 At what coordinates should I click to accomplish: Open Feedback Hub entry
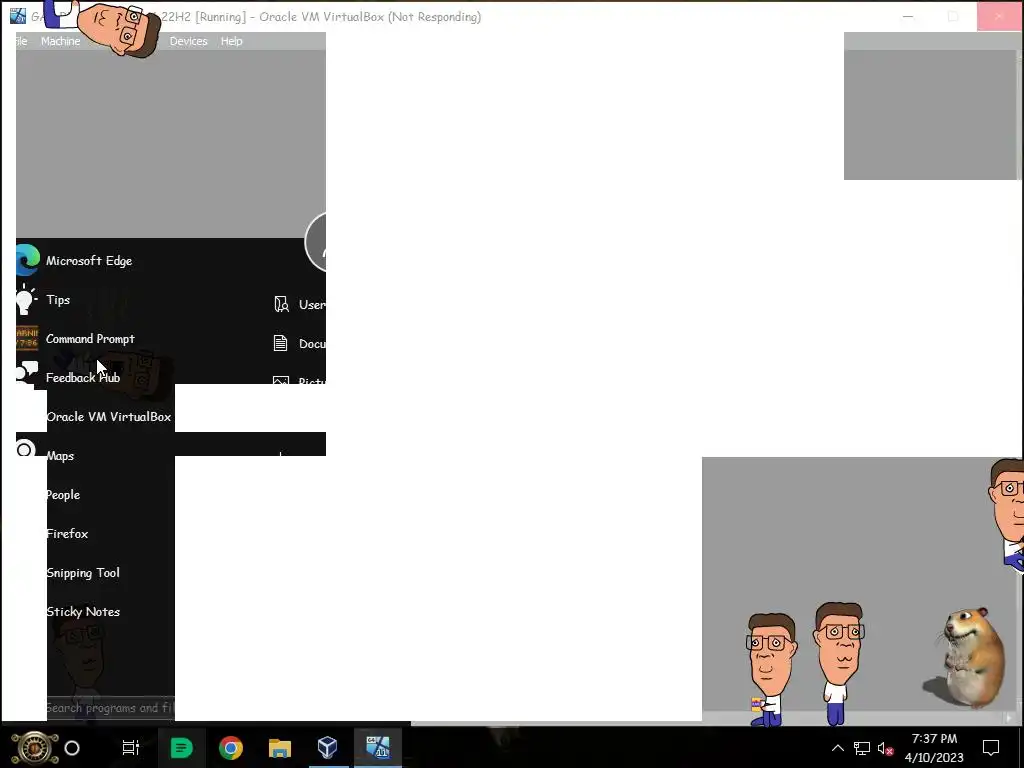[83, 377]
